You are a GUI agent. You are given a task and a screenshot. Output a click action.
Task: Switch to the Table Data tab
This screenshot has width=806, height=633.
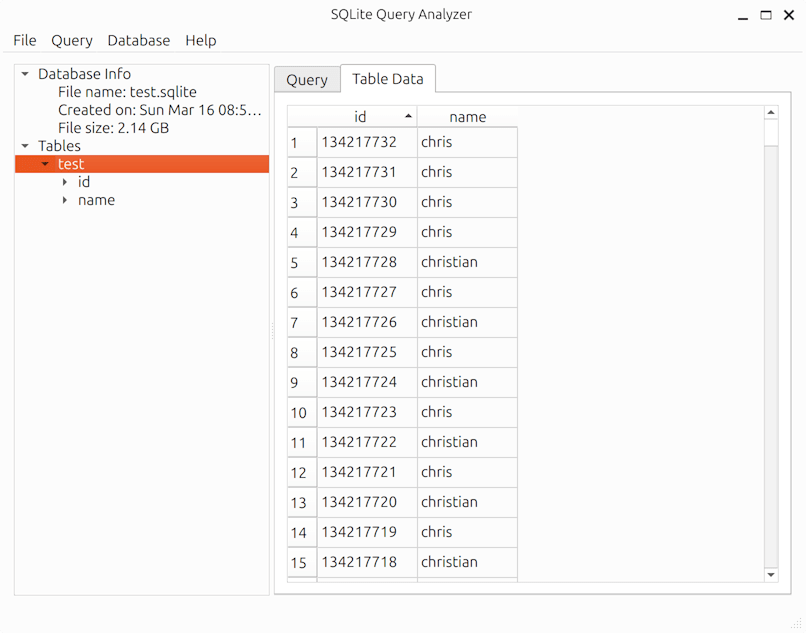(388, 78)
